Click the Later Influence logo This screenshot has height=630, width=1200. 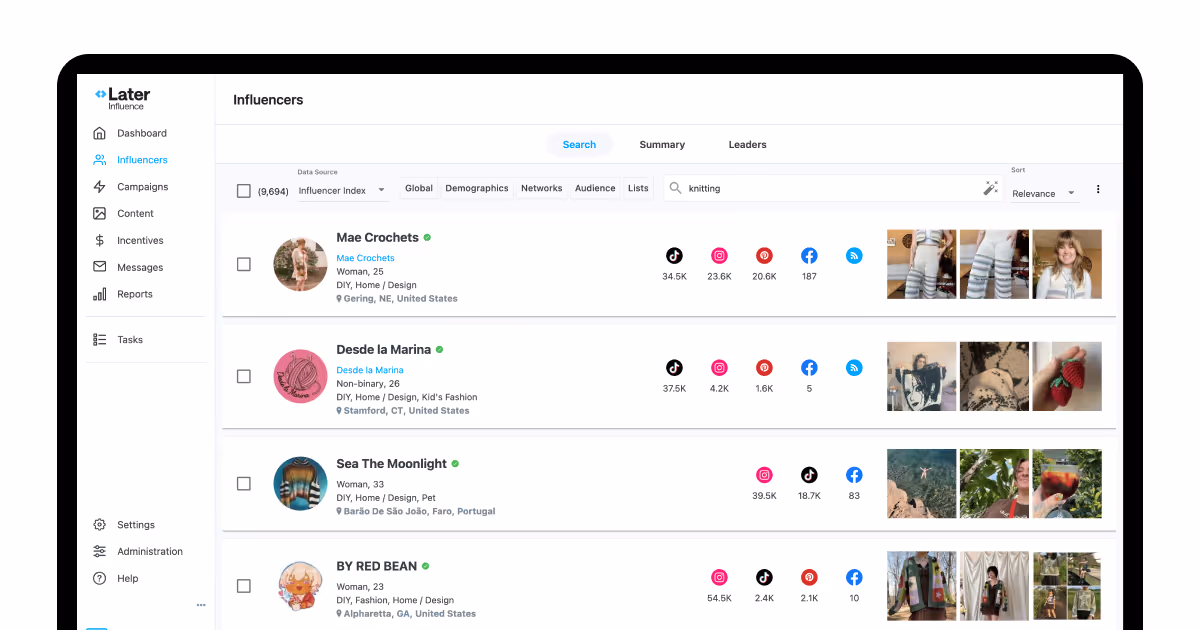coord(122,98)
